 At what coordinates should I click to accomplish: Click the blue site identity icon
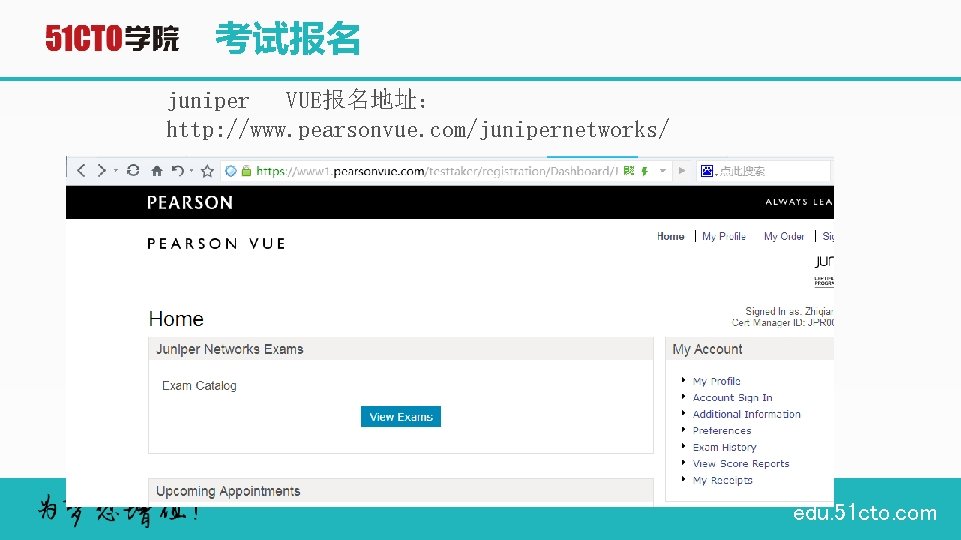[230, 171]
